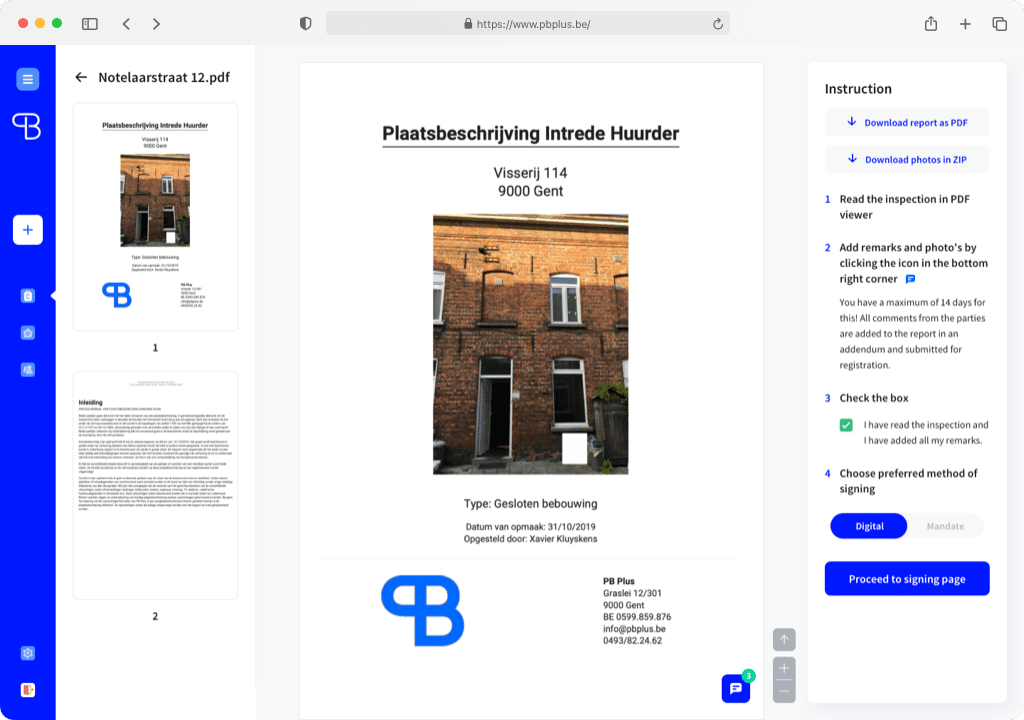Click the large PB logo on the PDF page

(x=423, y=611)
